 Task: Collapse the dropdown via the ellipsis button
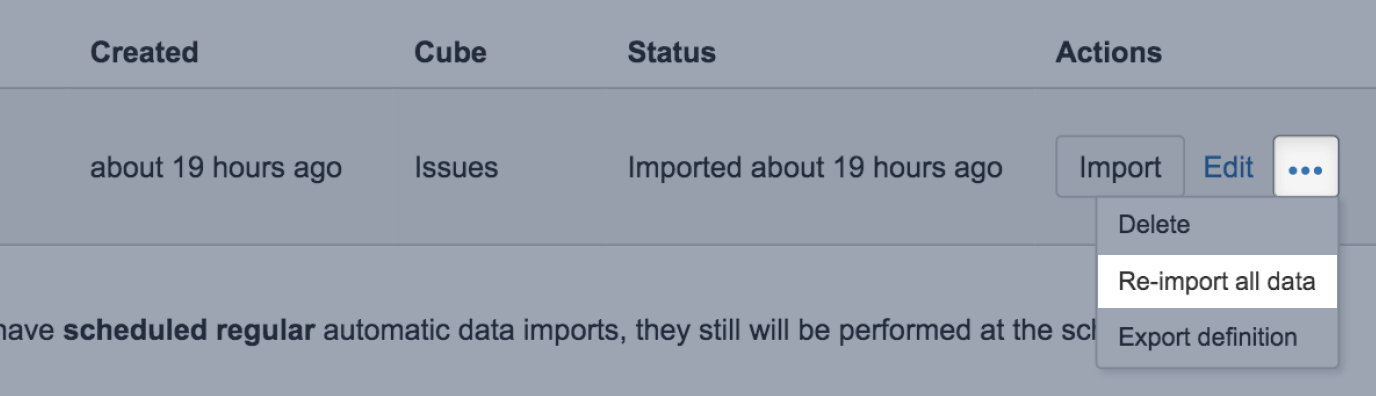coord(1306,167)
